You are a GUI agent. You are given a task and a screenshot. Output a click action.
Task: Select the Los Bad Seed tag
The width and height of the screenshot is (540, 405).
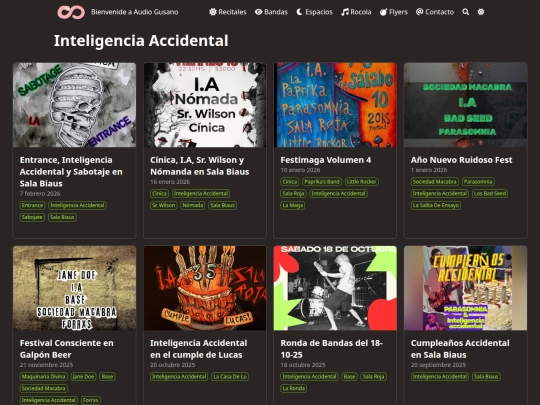tap(490, 194)
